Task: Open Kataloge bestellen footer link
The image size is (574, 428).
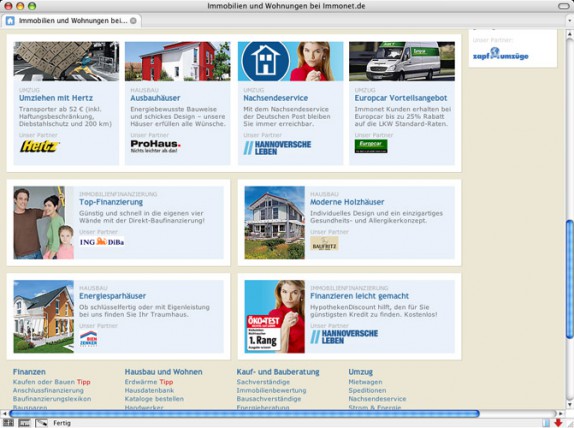Action: tap(154, 399)
